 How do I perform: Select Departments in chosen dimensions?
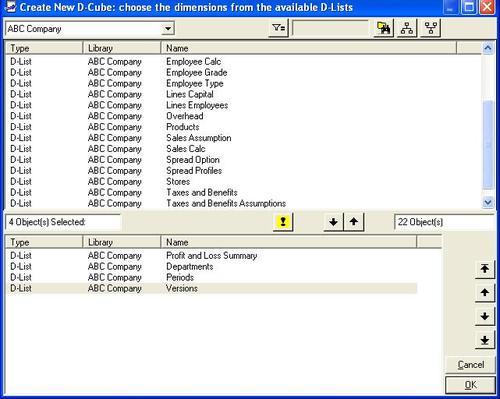[212, 267]
